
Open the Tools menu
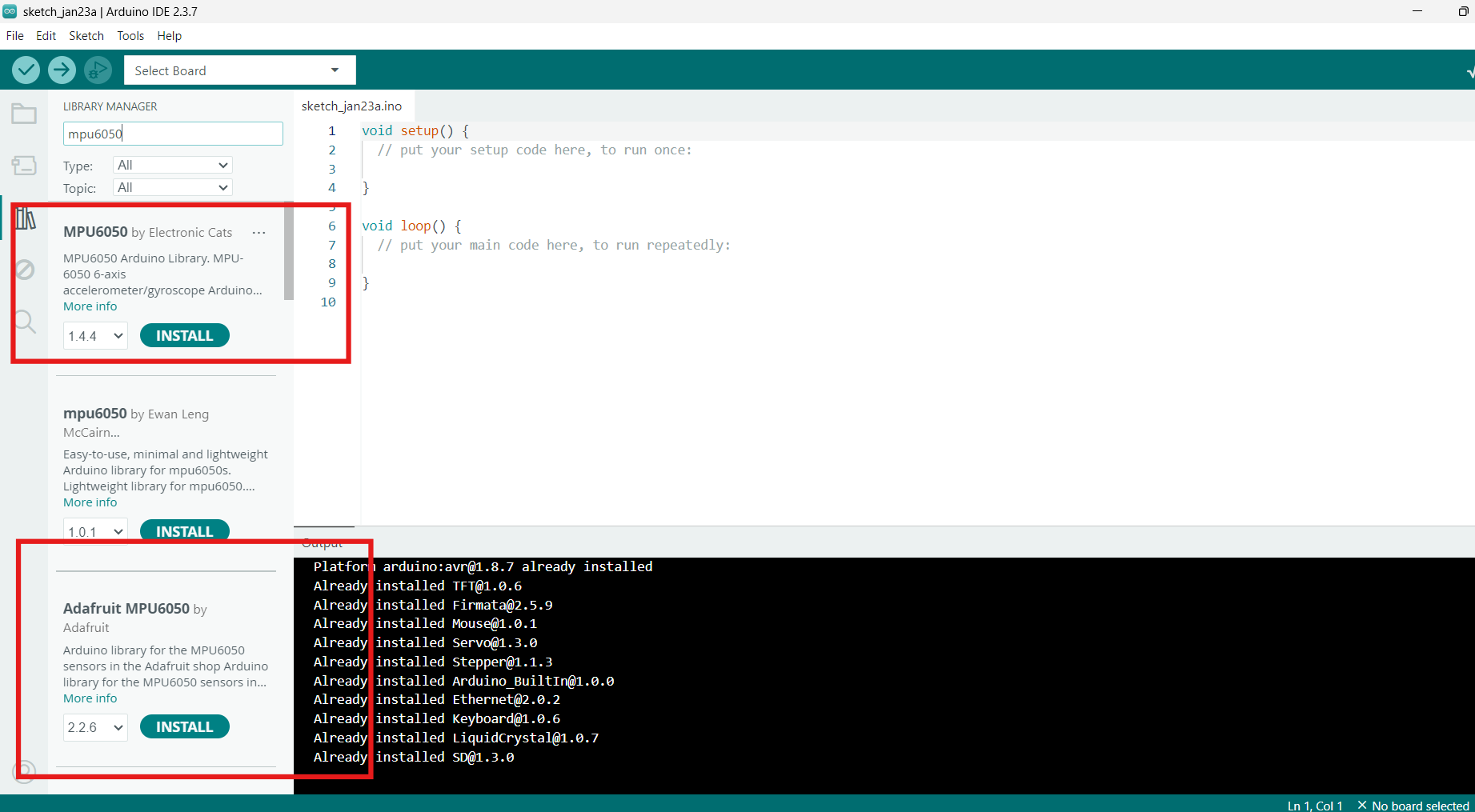tap(130, 35)
